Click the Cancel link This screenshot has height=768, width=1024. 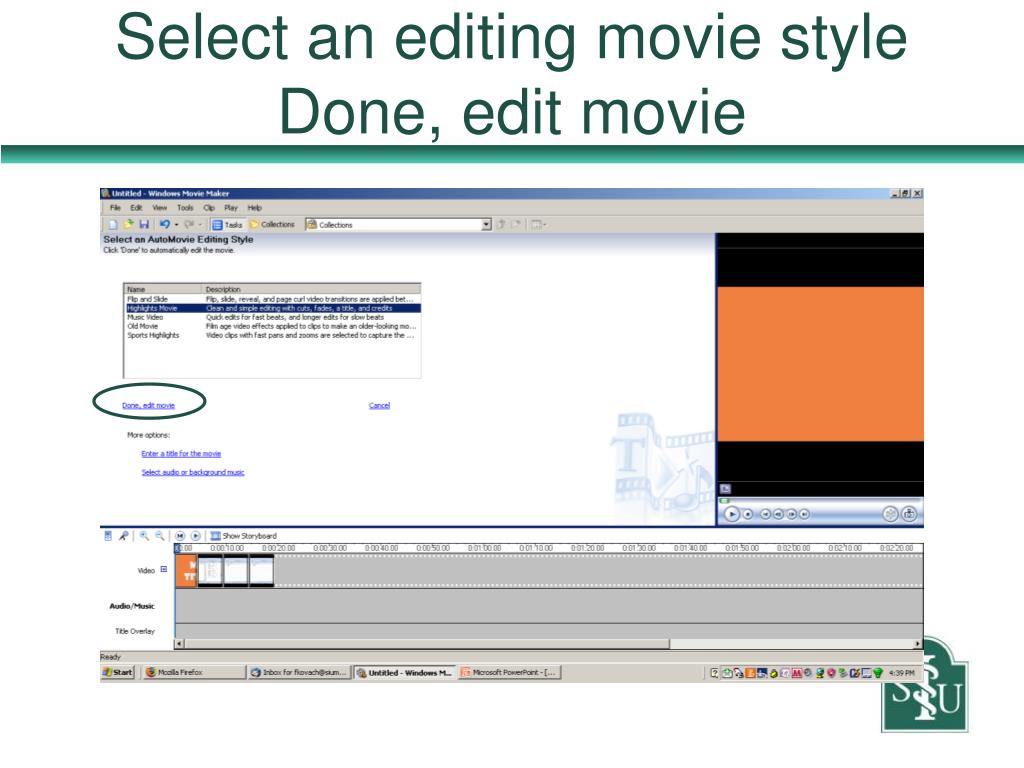[379, 406]
